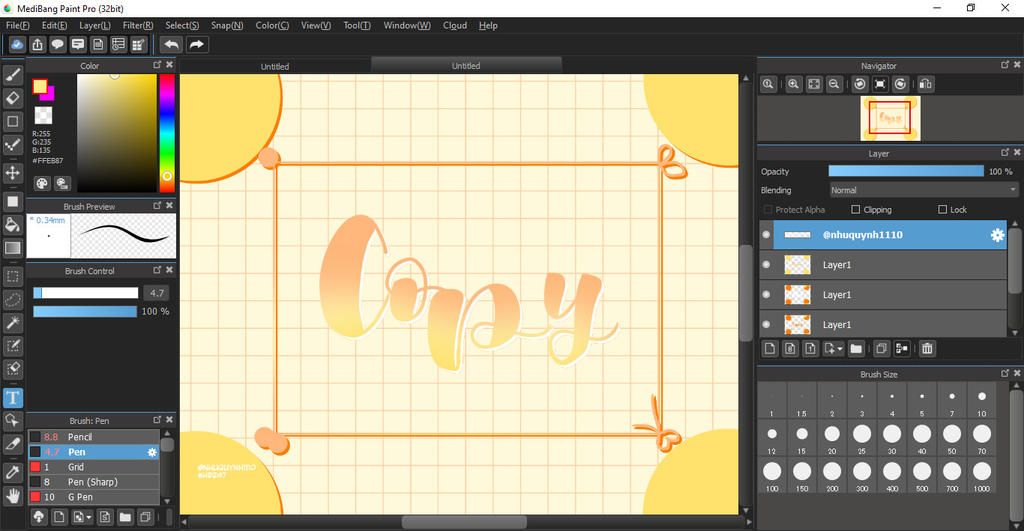This screenshot has width=1024, height=531.
Task: Delete layer with the trash icon
Action: [927, 349]
